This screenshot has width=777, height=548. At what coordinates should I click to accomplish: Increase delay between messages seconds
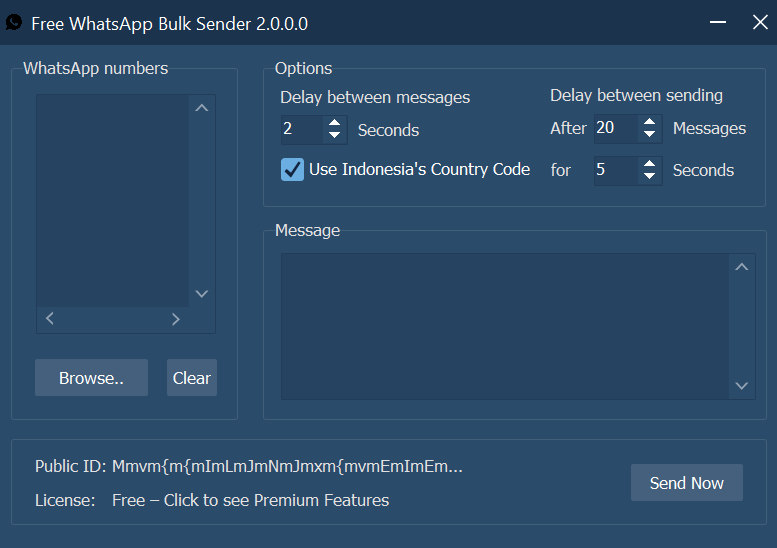tap(335, 123)
